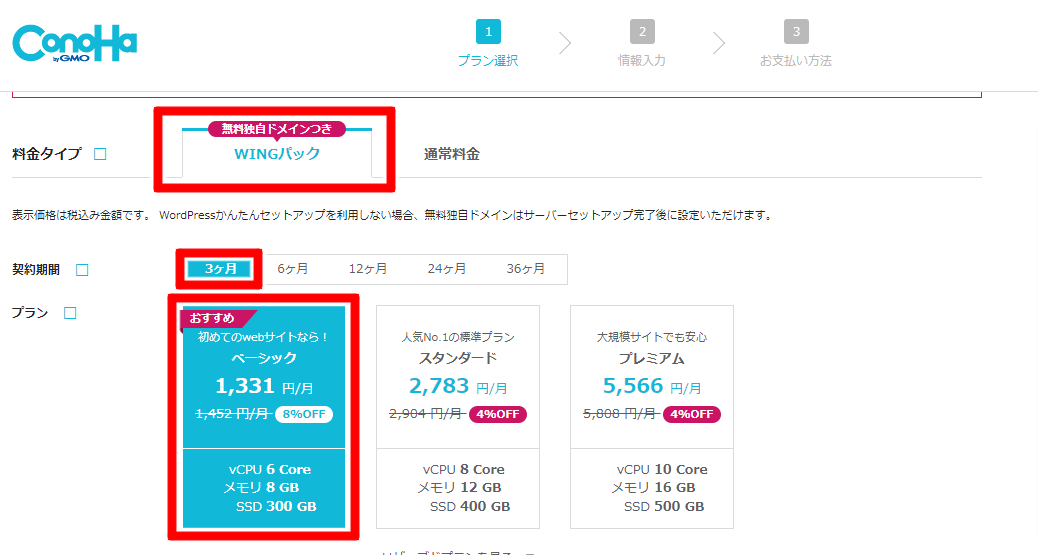The height and width of the screenshot is (555, 1038).
Task: Select the WINGパック pricing tab
Action: pos(277,154)
